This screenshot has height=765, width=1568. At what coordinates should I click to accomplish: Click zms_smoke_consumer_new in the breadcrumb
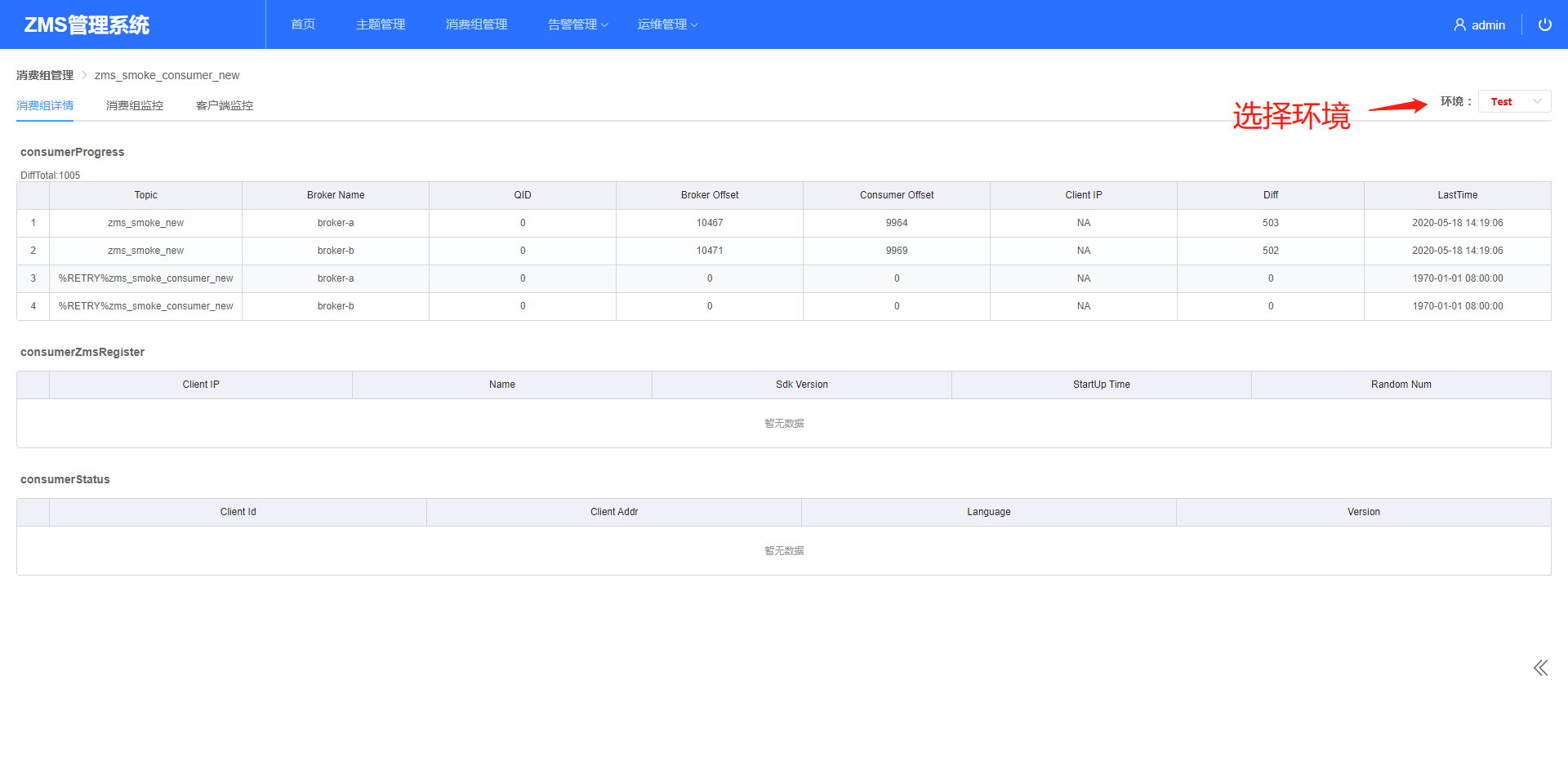167,75
